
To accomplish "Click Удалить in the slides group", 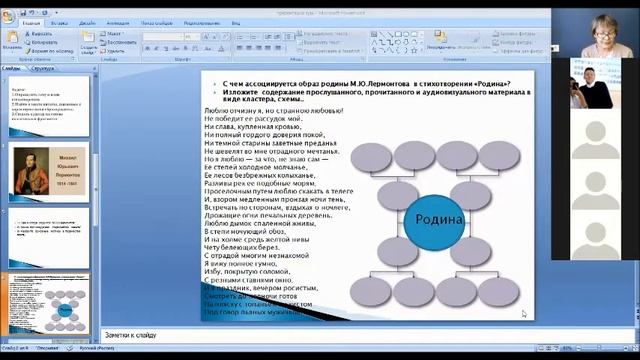I will (x=113, y=51).
